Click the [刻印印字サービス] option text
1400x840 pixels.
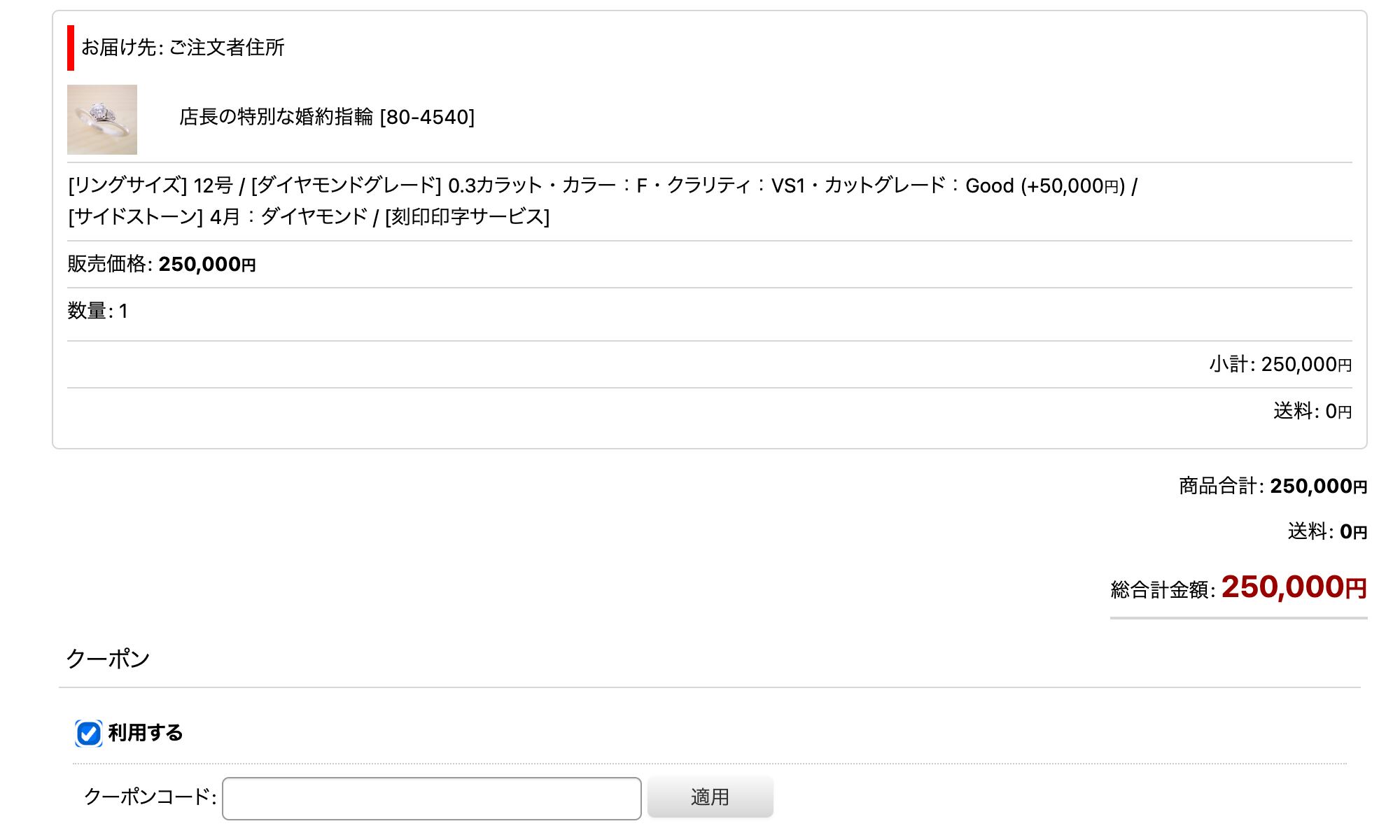click(467, 217)
